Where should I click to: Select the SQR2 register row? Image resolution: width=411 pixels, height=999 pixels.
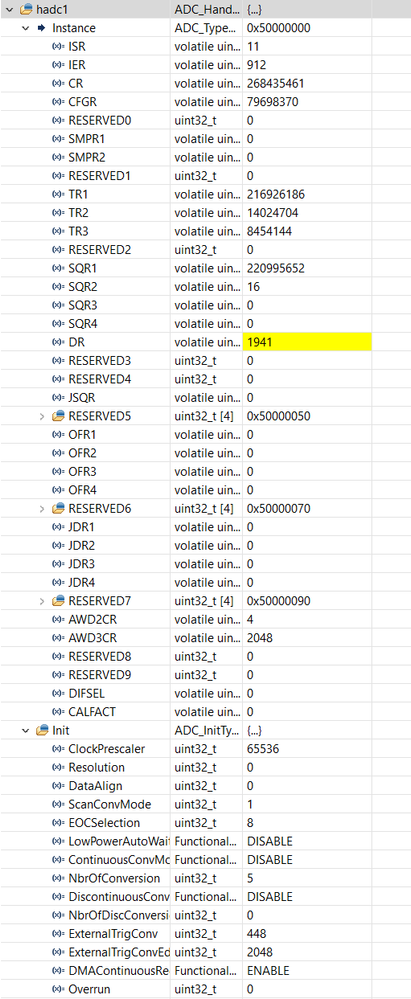205,287
